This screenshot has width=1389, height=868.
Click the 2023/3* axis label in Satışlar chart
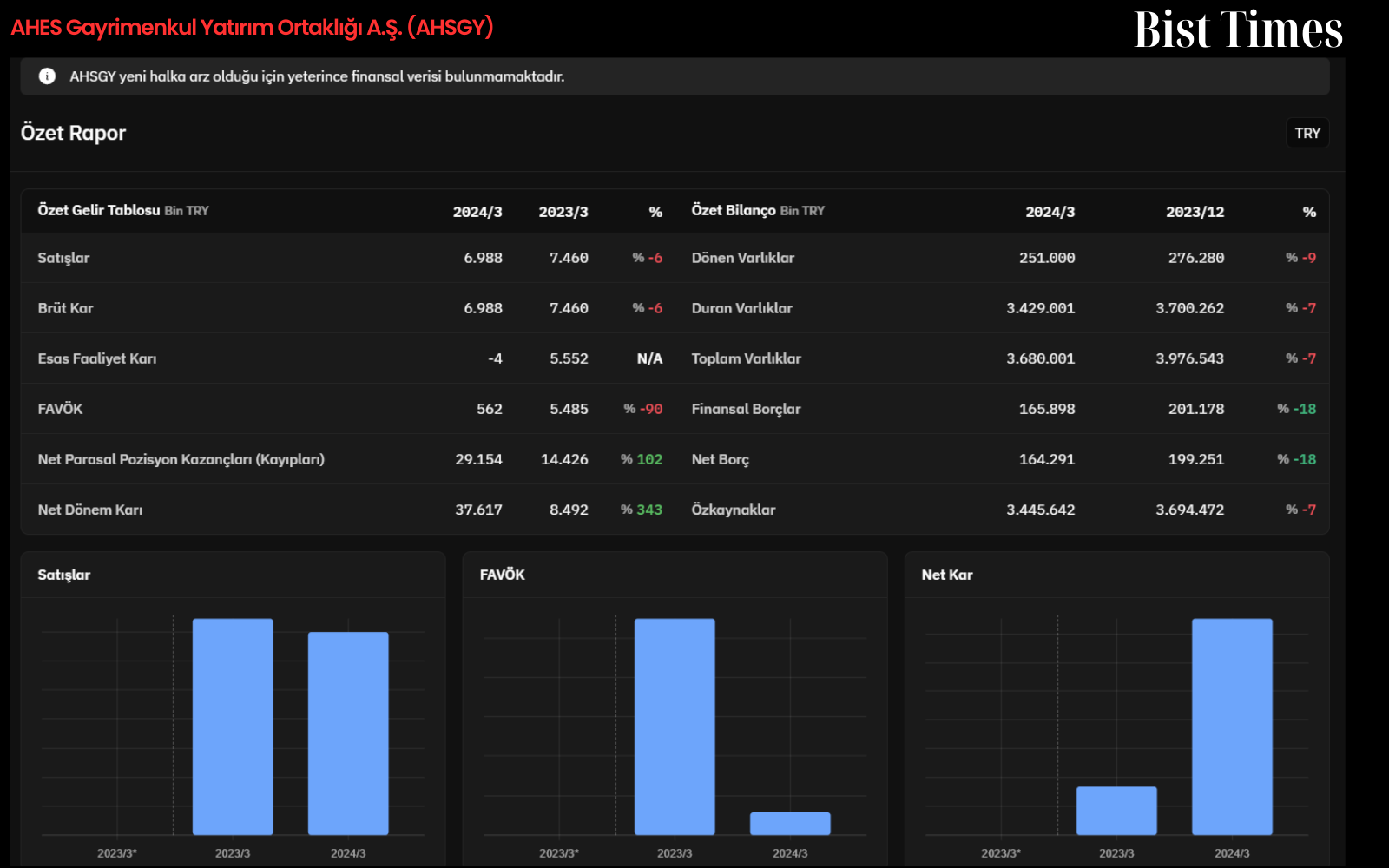click(117, 853)
